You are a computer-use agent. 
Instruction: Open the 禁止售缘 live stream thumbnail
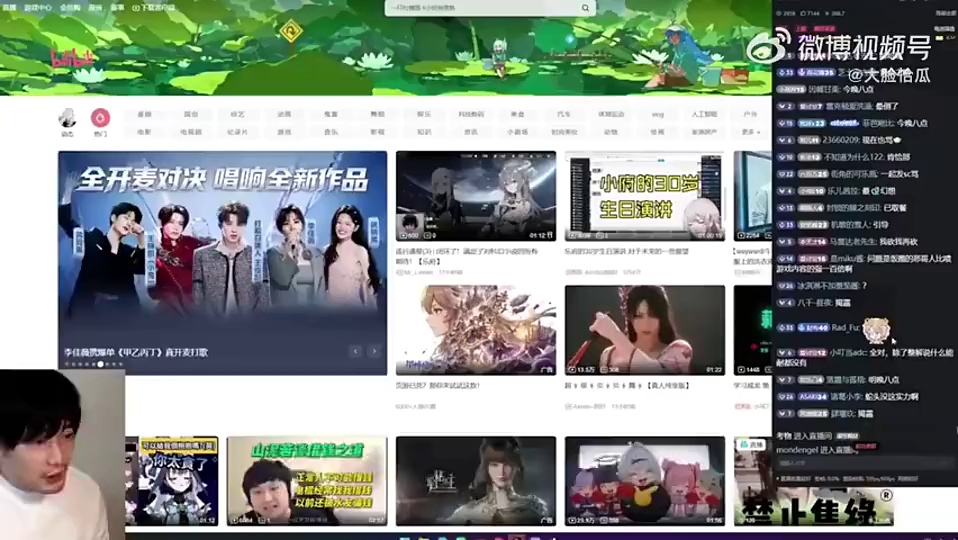[813, 481]
